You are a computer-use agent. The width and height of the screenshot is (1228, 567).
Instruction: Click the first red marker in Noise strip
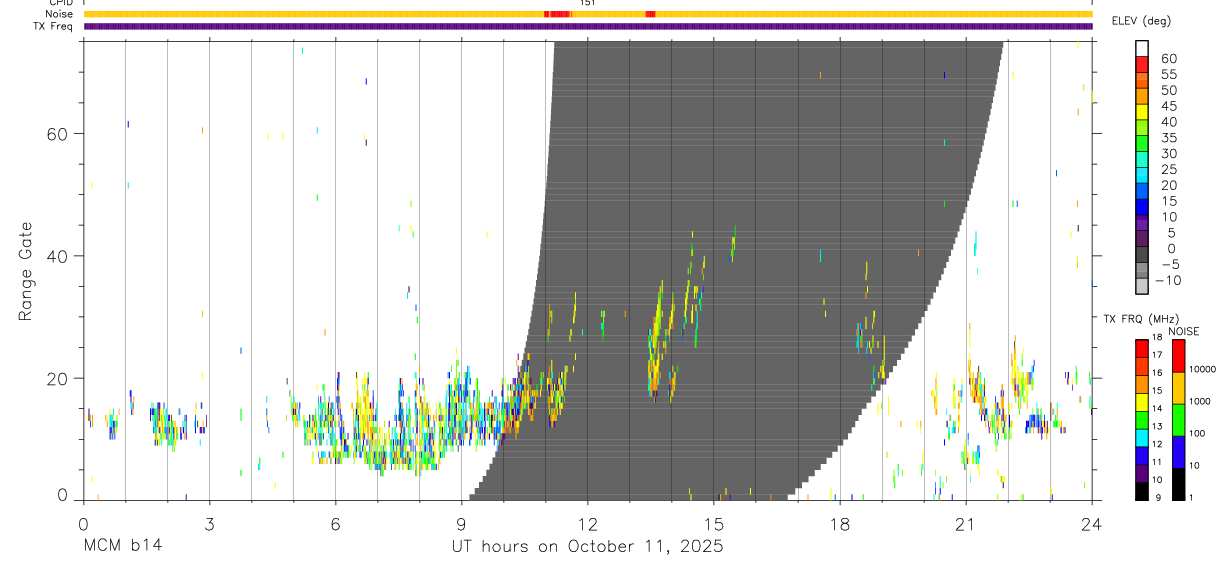click(557, 14)
